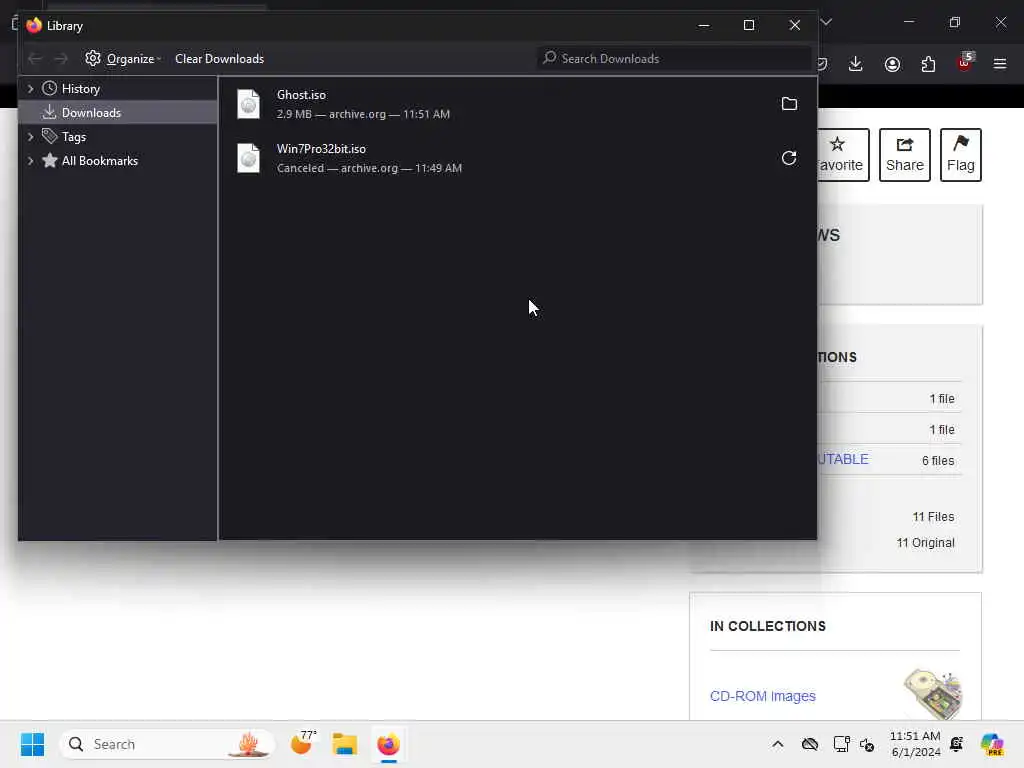The width and height of the screenshot is (1024, 768).
Task: Open the list all tabs chevron
Action: point(826,22)
